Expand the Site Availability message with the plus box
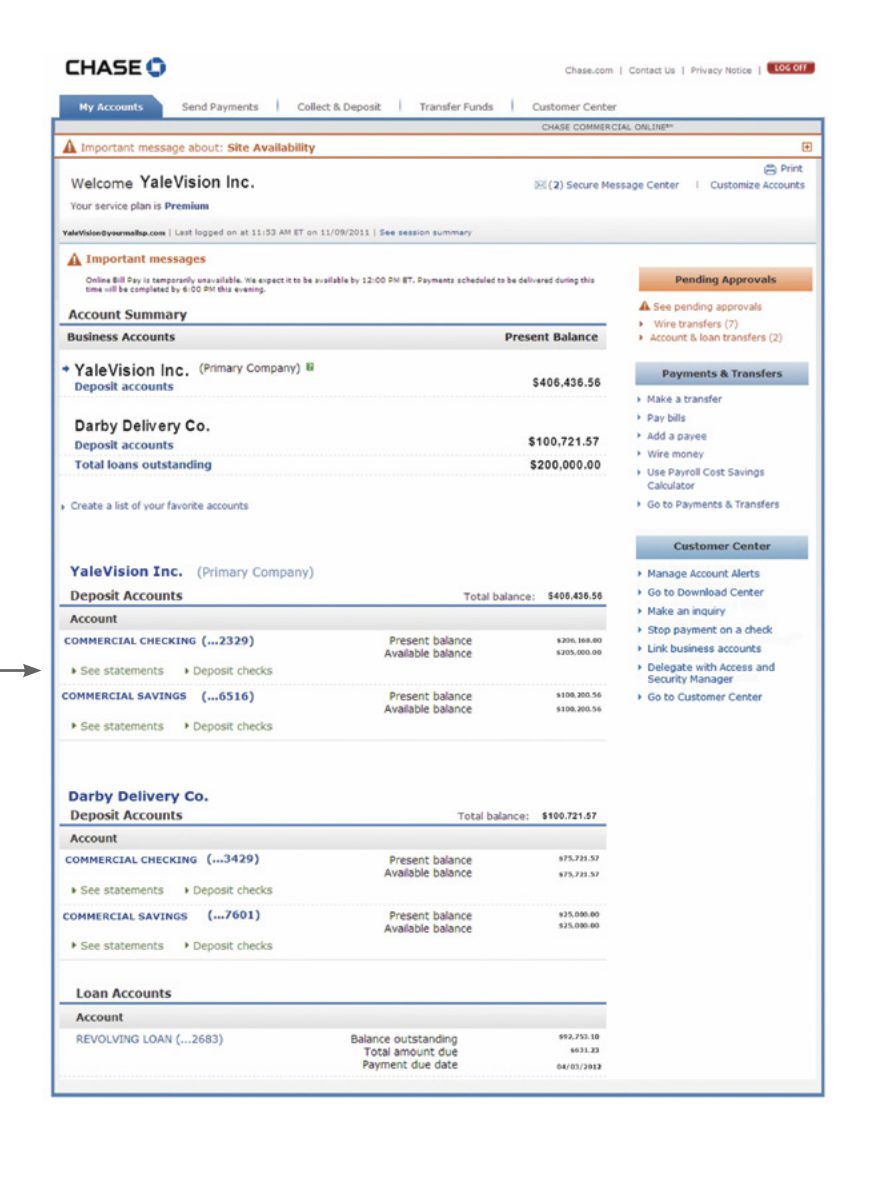Screen dimensions: 878x1192 click(805, 146)
